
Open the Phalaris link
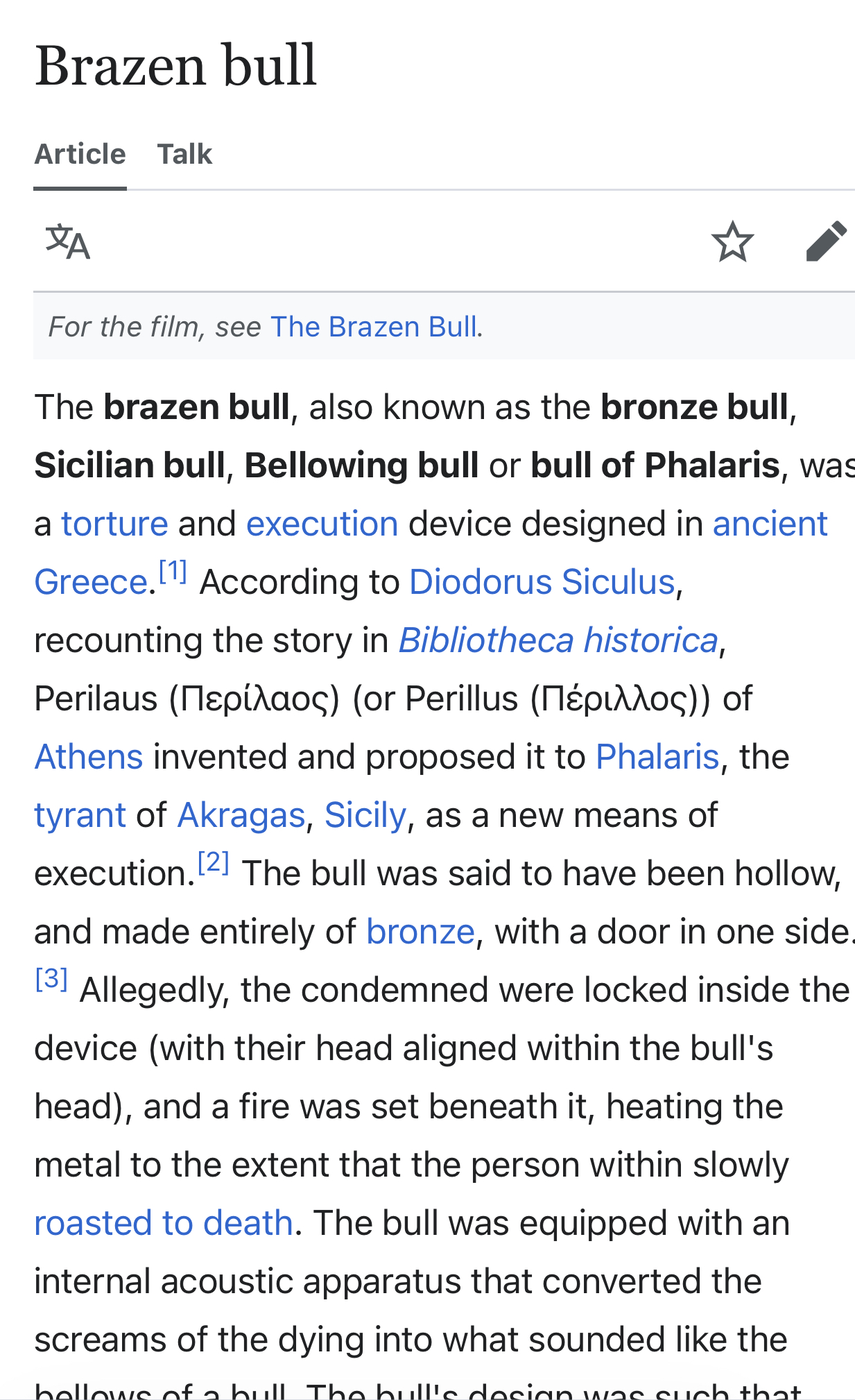[657, 757]
